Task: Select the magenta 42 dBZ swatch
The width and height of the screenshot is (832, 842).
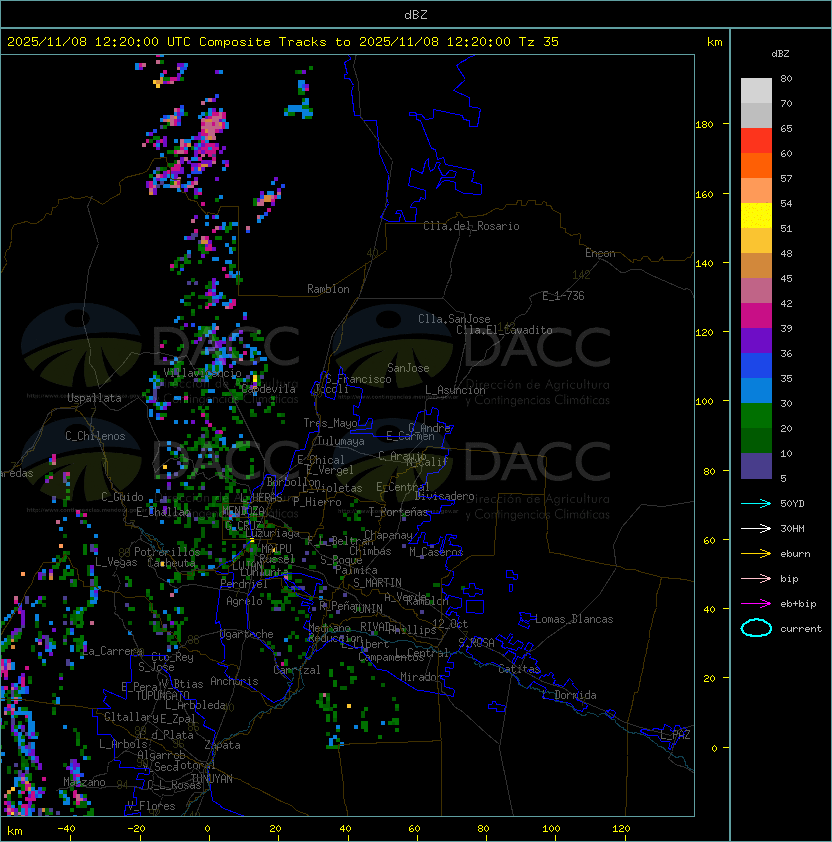Action: point(756,316)
